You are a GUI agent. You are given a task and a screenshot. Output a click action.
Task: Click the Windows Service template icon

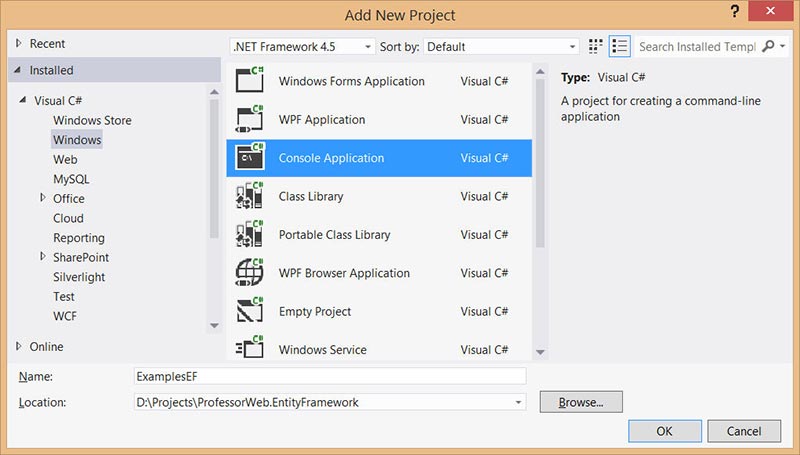coord(249,349)
